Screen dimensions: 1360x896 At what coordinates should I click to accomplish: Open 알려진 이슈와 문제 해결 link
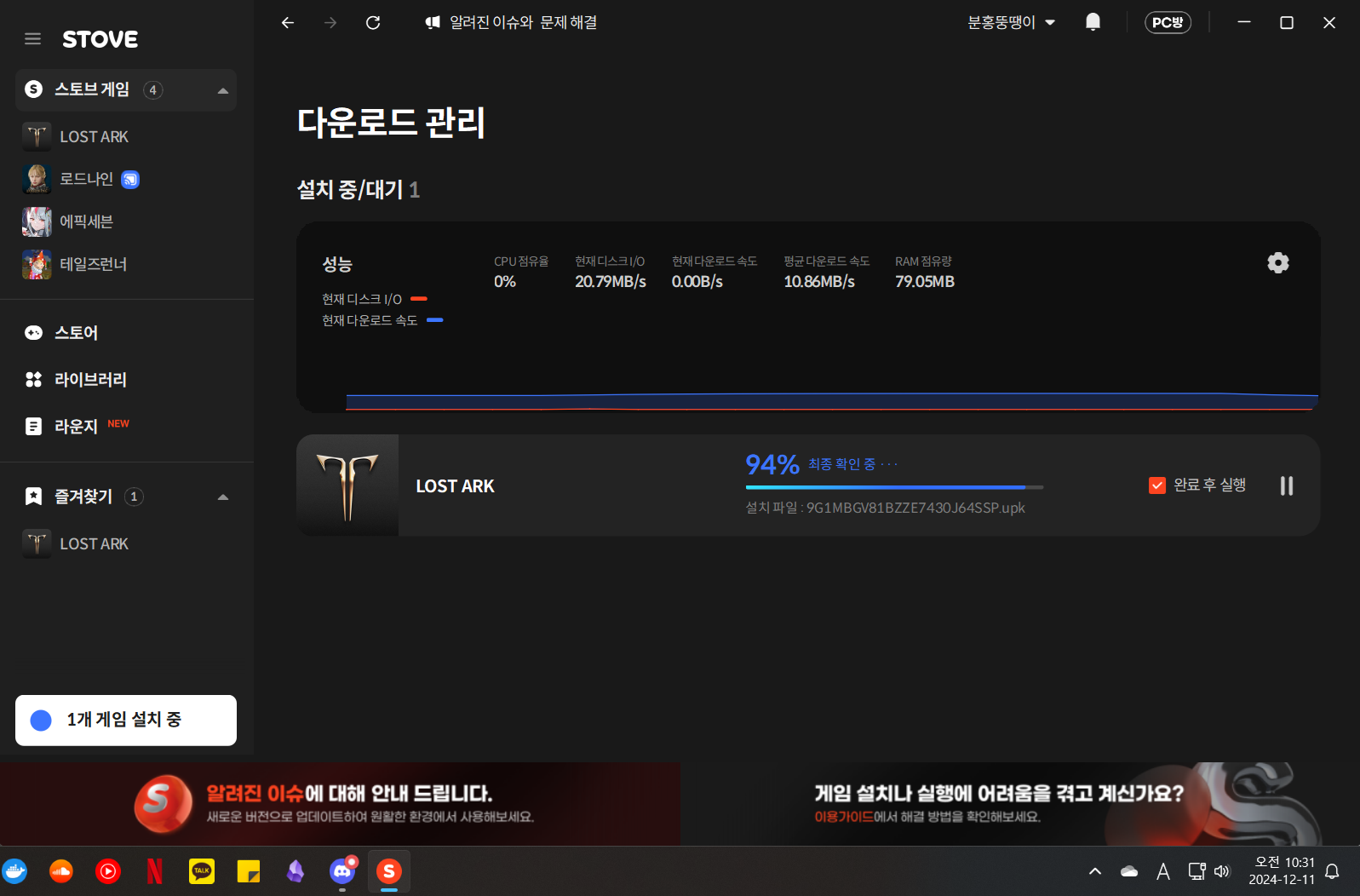point(512,23)
